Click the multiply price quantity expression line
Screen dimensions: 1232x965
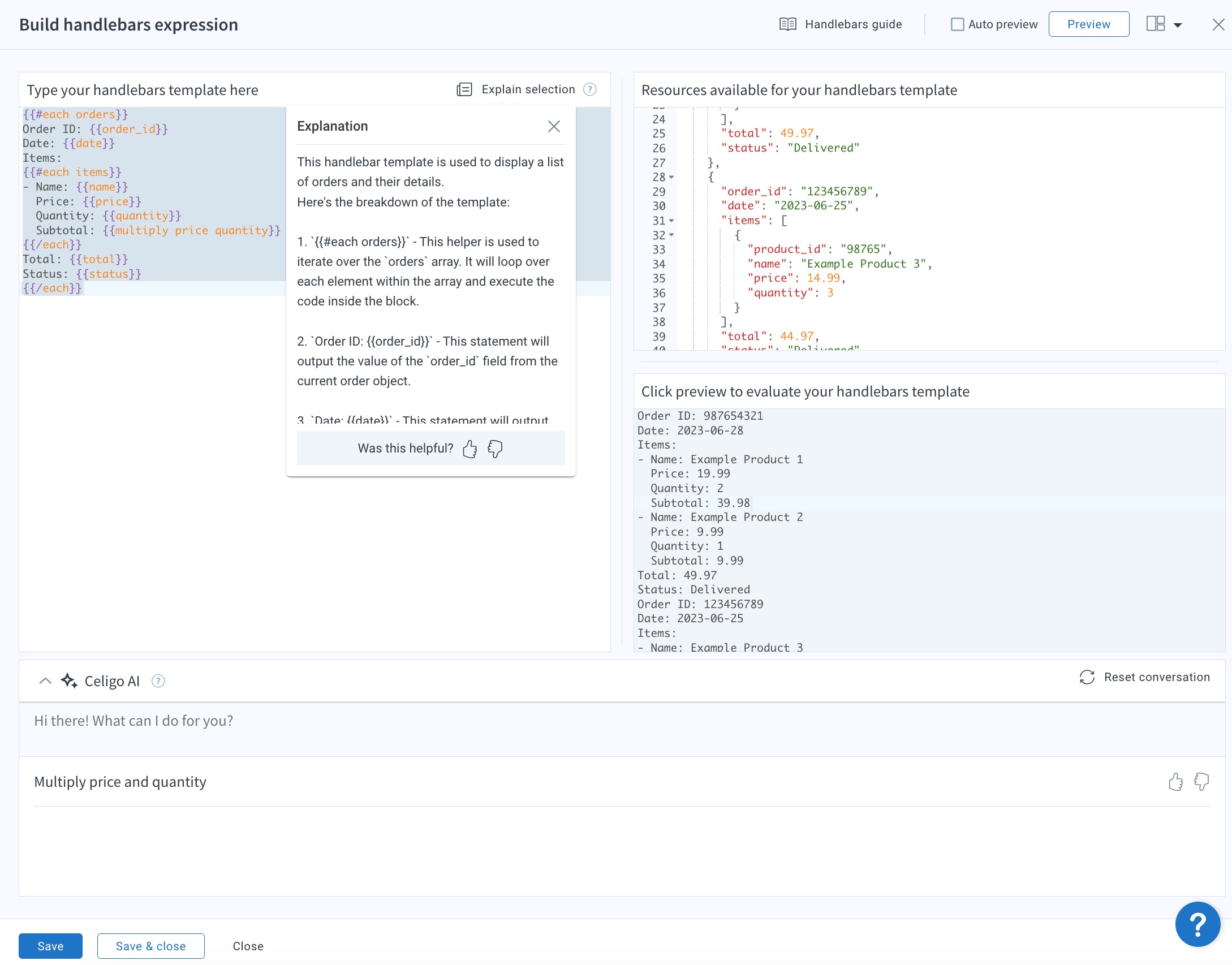(x=158, y=230)
